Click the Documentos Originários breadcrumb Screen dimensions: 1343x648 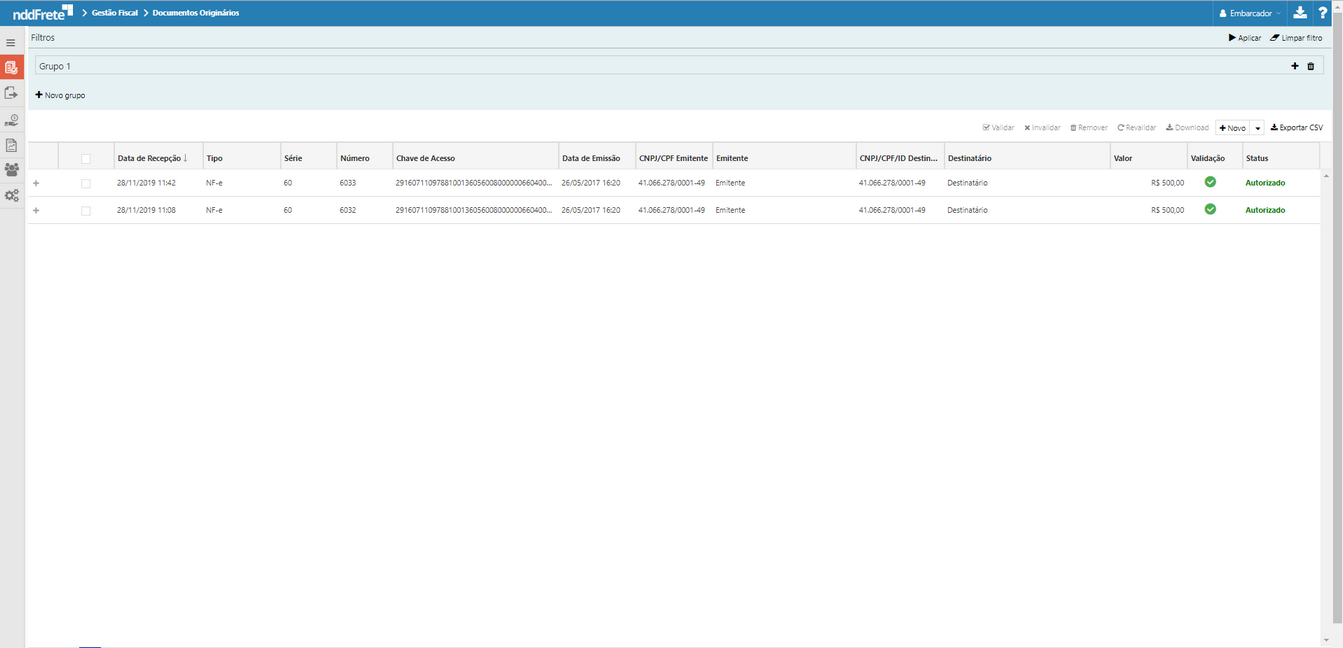tap(195, 13)
